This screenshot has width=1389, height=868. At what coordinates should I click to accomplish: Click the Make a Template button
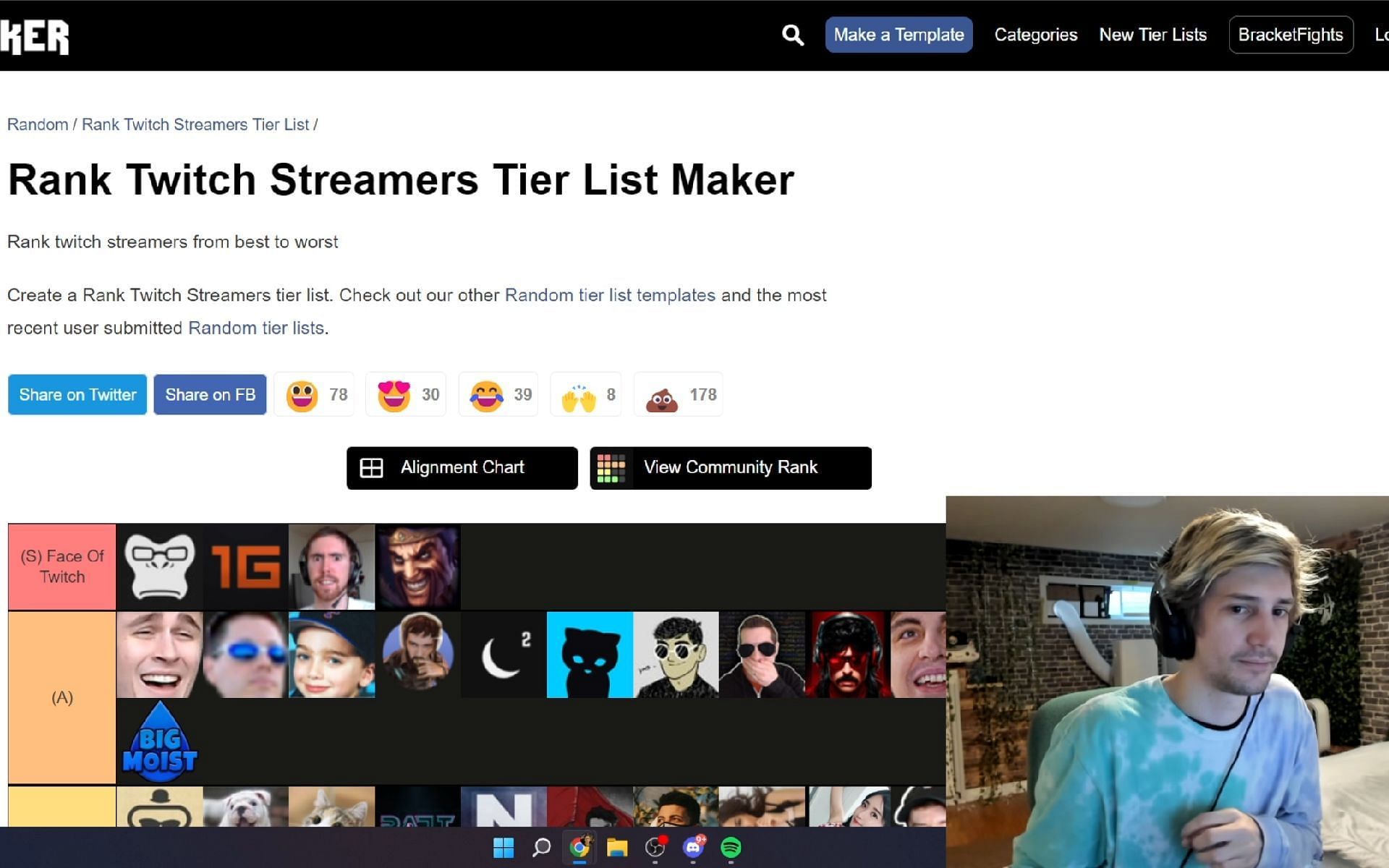tap(898, 35)
